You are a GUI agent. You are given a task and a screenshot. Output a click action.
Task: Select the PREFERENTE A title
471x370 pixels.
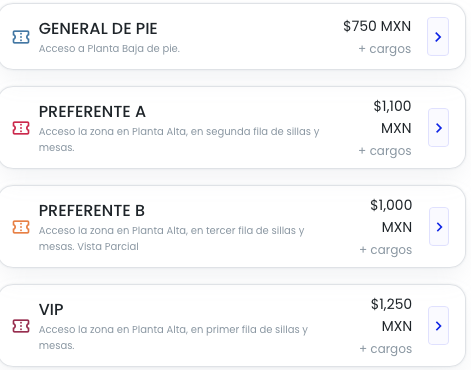tap(92, 112)
